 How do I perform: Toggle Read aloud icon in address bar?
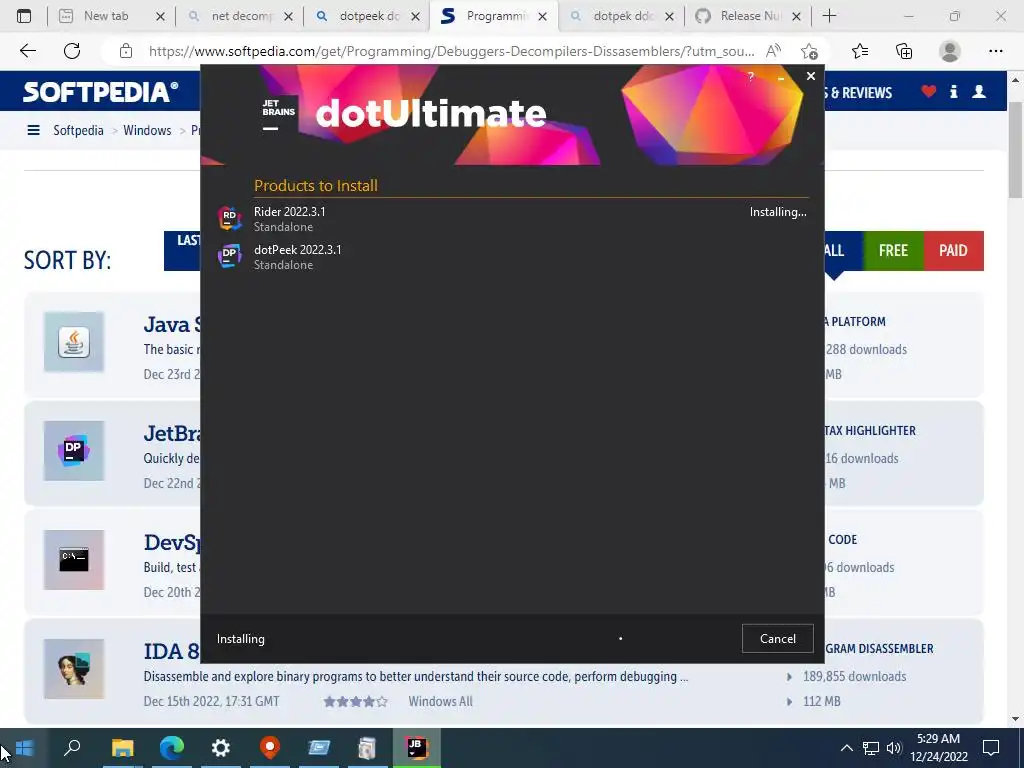(x=773, y=51)
